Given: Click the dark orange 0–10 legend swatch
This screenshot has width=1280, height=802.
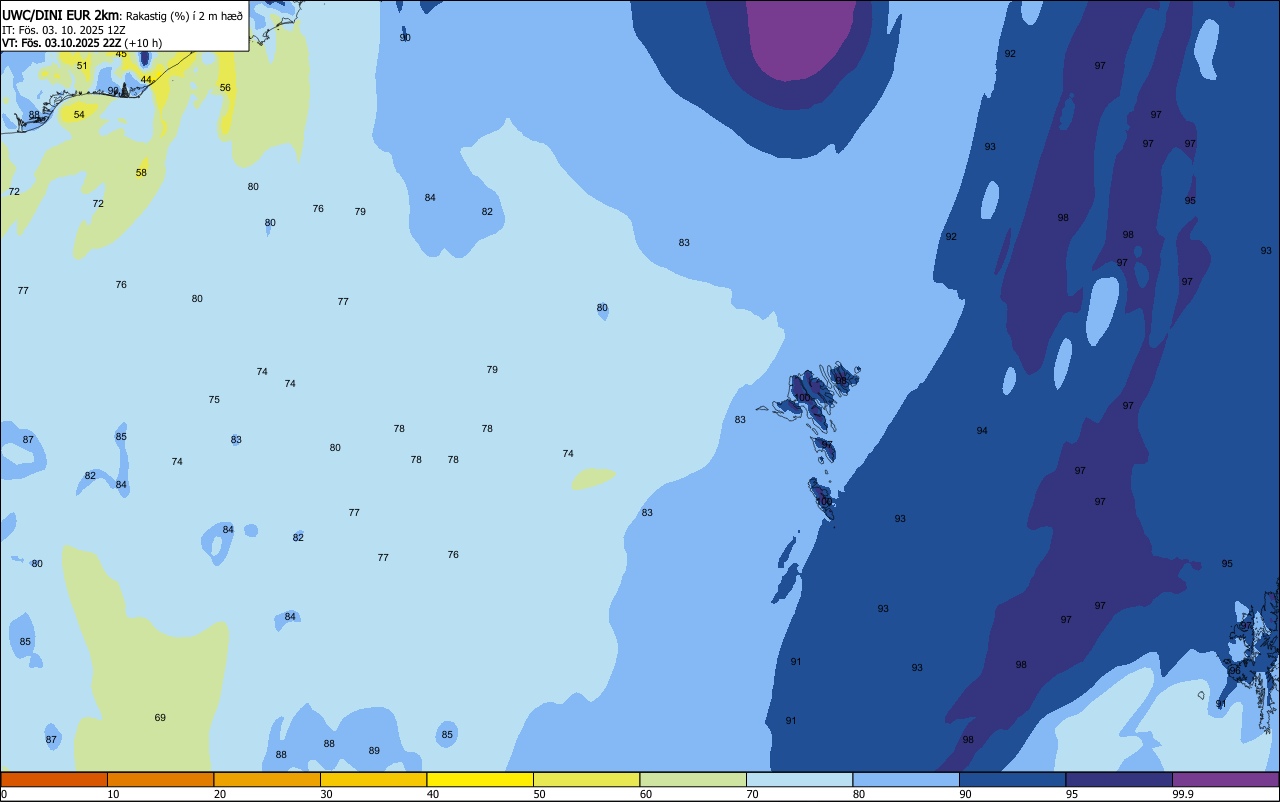Looking at the screenshot, I should pos(54,779).
